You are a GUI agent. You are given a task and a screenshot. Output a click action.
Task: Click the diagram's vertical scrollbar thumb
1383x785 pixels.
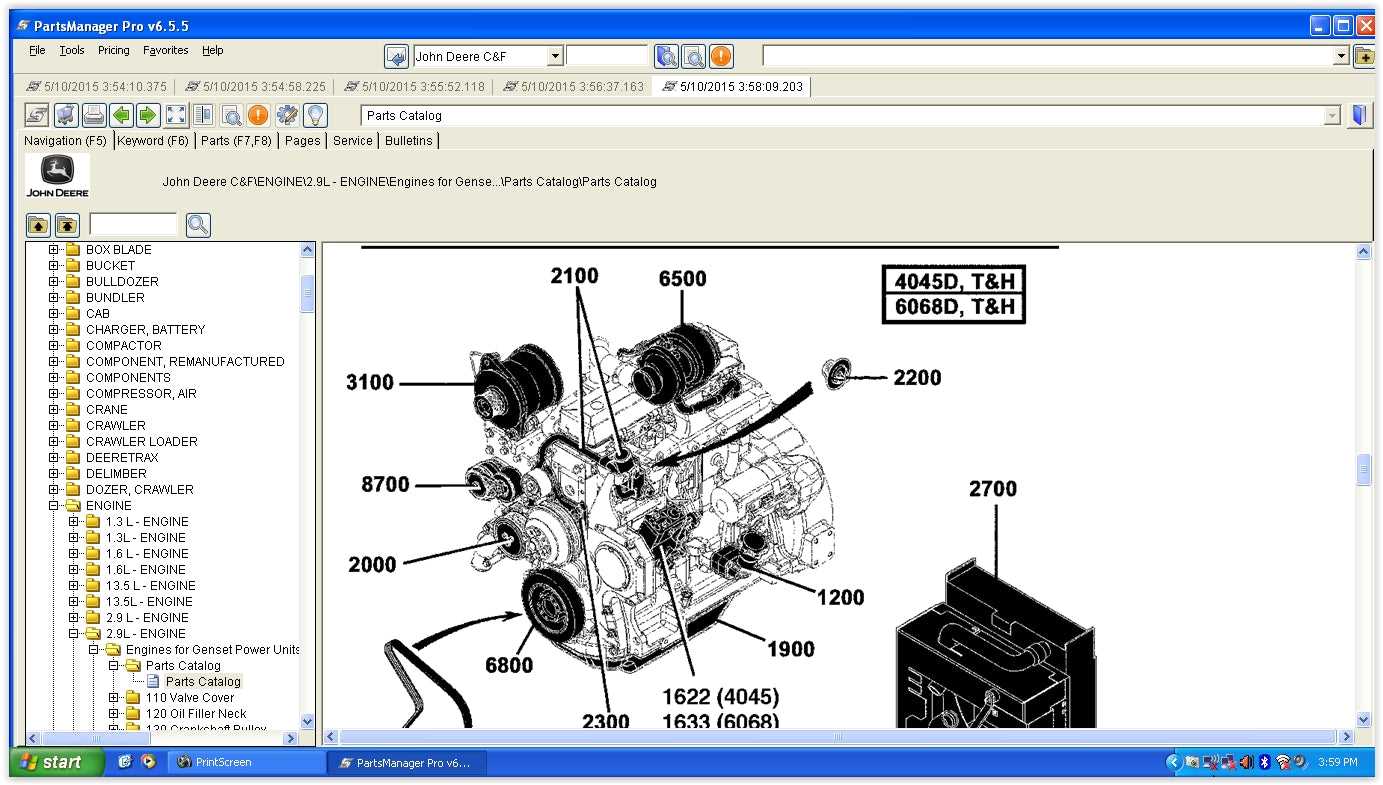(1364, 469)
